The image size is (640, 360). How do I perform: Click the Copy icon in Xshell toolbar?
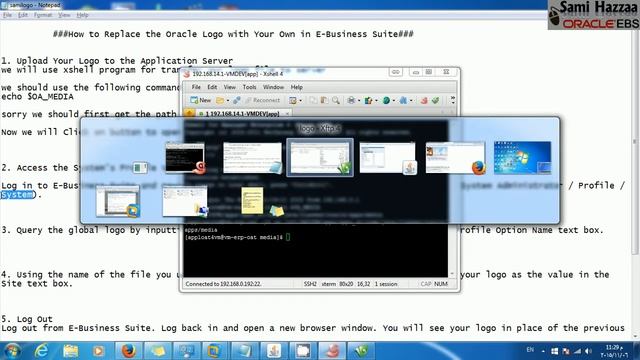(x=313, y=100)
